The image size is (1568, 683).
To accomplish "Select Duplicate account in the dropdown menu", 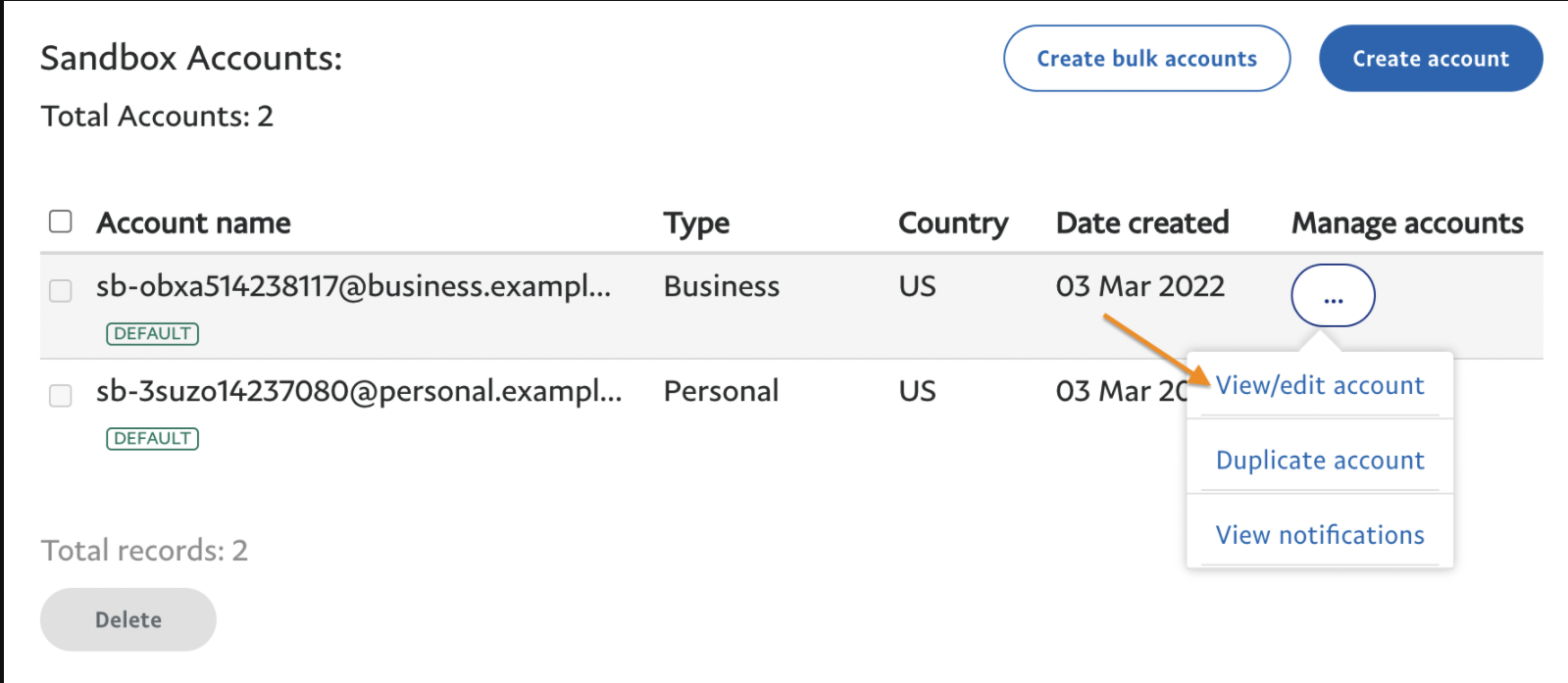I will coord(1319,461).
